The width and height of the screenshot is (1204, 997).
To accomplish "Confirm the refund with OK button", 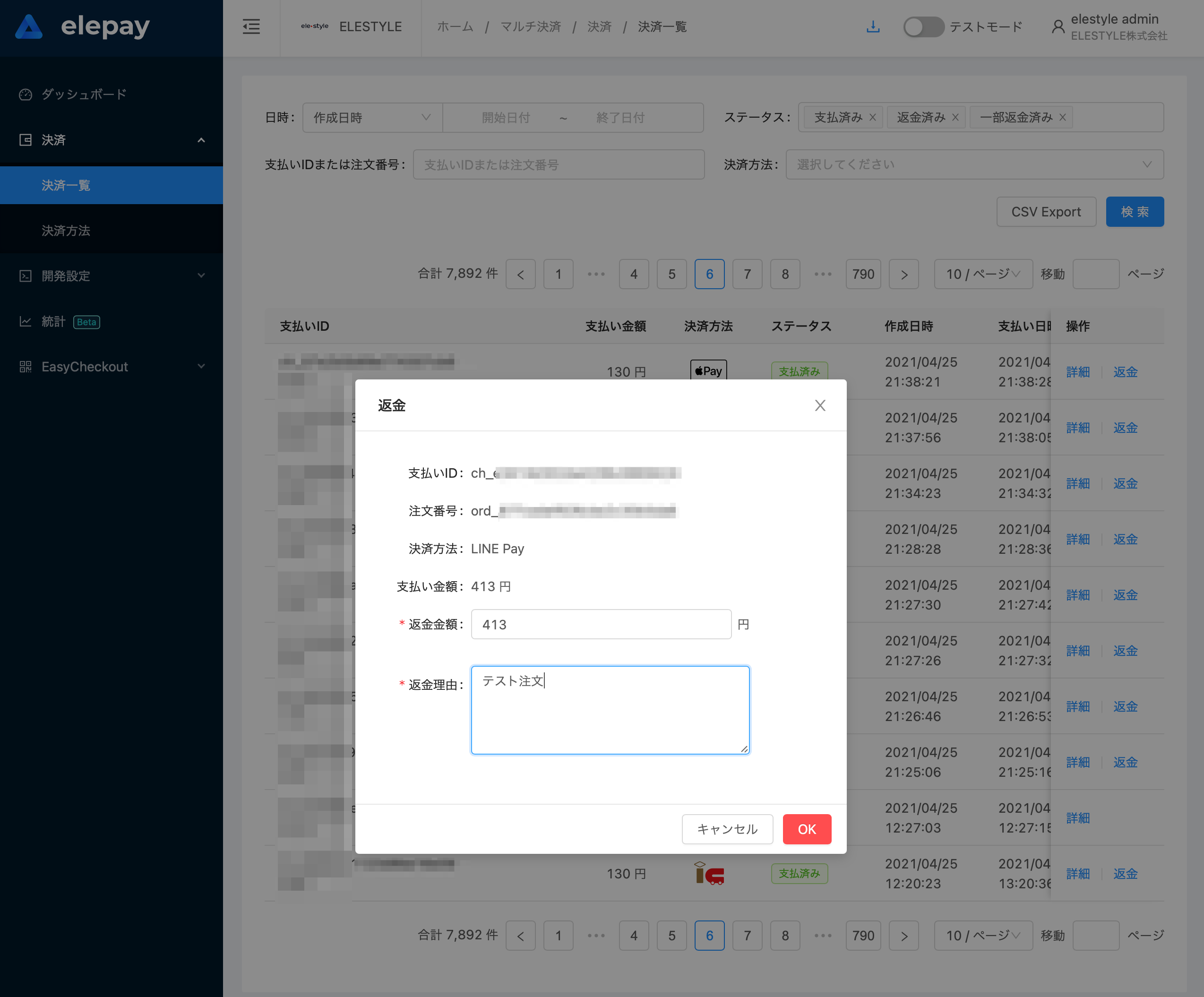I will coord(807,829).
